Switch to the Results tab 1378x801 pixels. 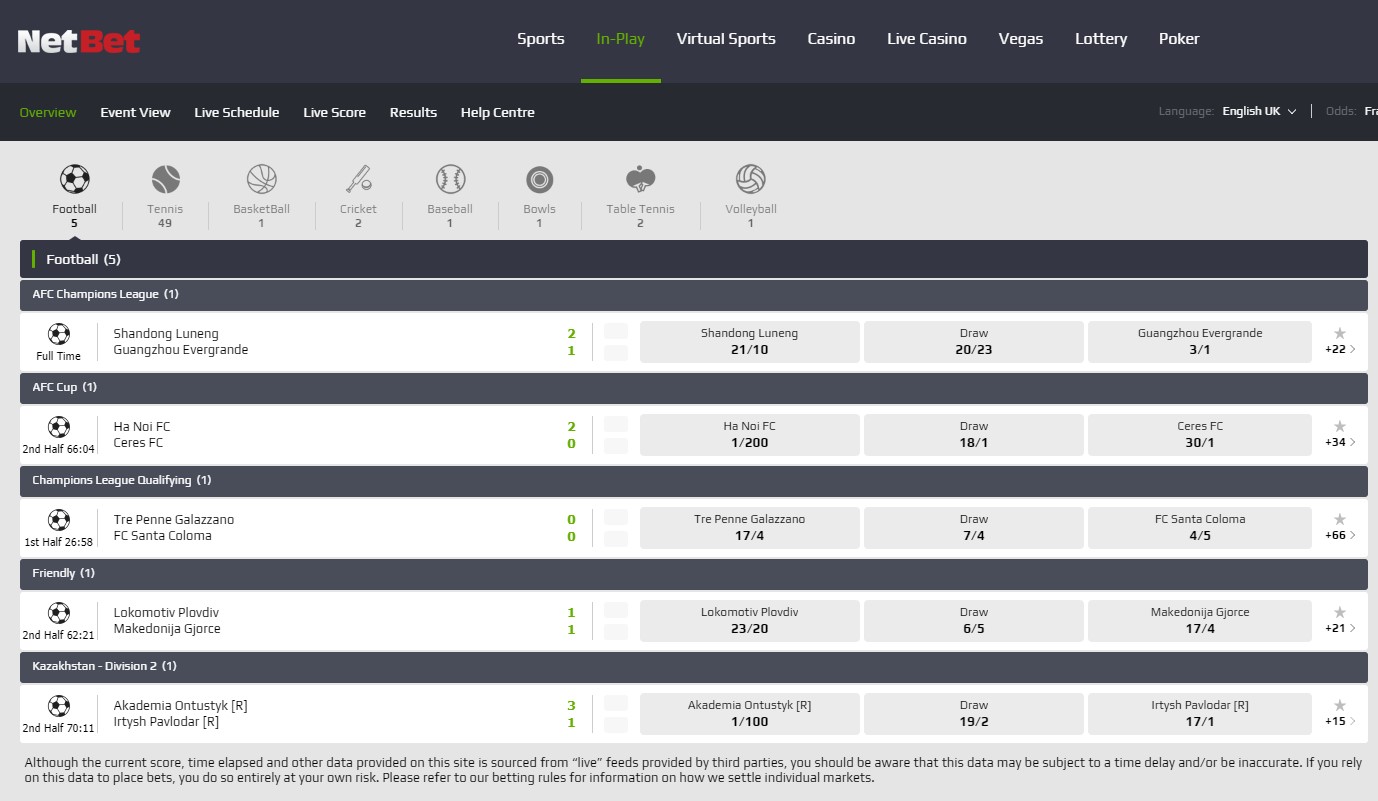pyautogui.click(x=414, y=113)
